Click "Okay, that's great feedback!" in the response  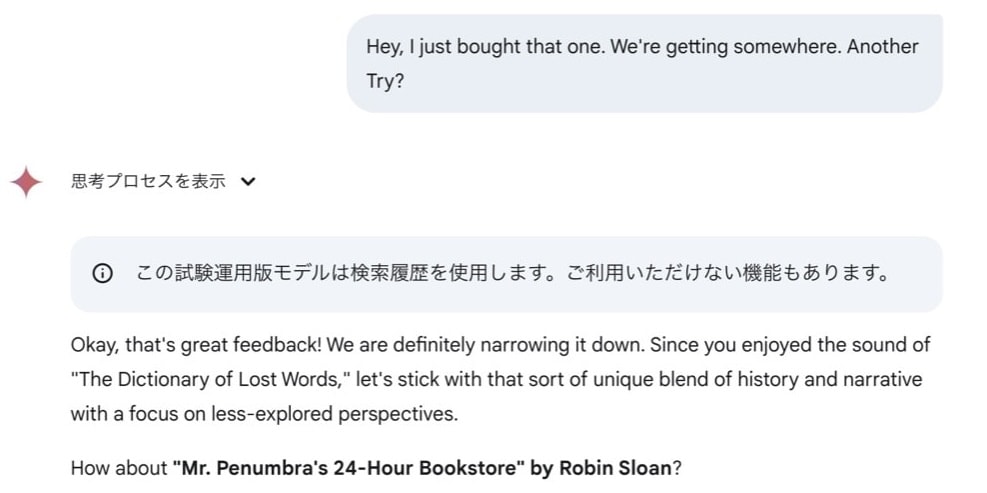click(182, 345)
